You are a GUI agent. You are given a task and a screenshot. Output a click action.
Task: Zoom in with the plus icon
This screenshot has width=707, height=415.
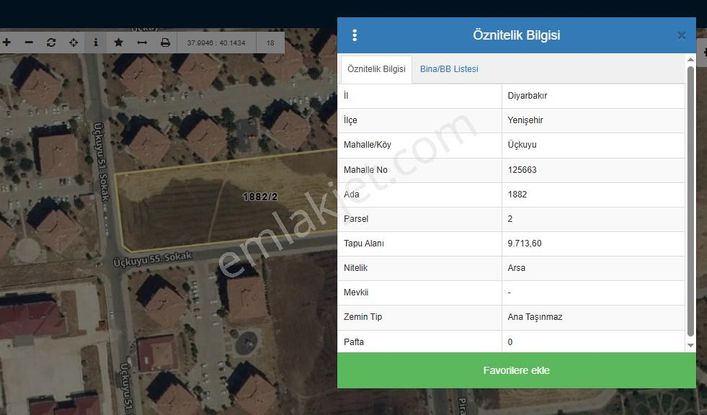[x=6, y=42]
